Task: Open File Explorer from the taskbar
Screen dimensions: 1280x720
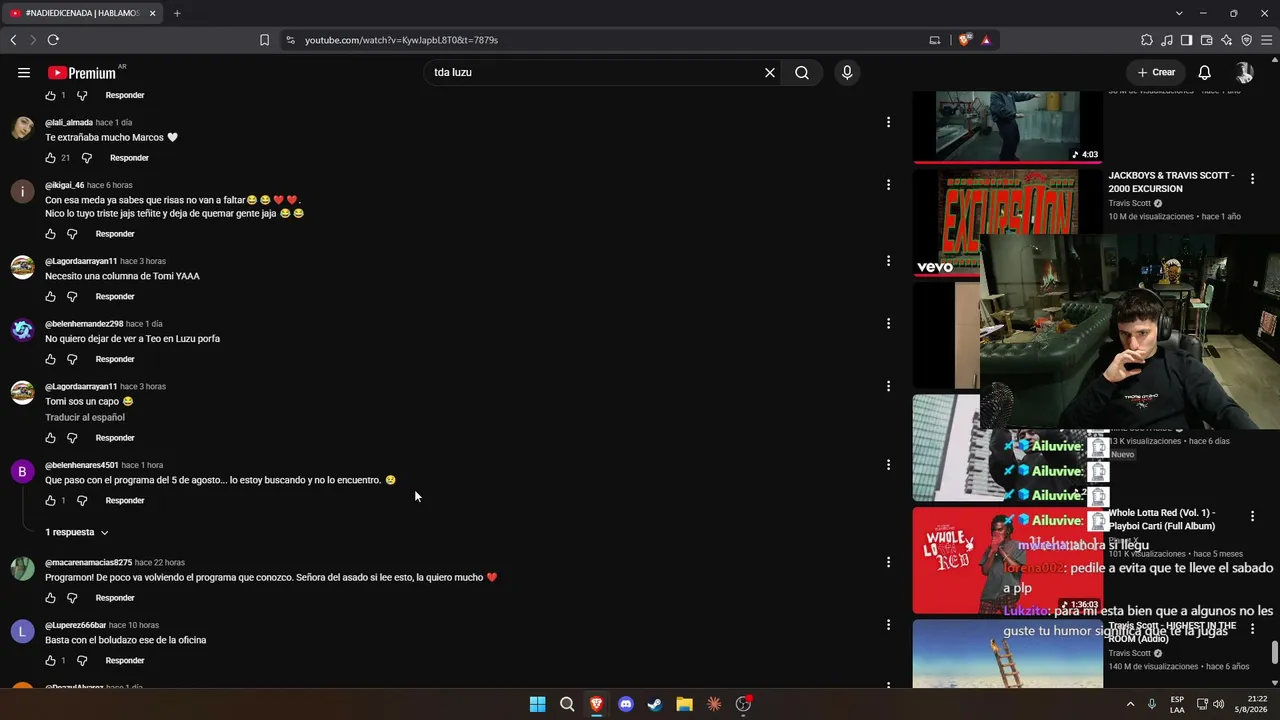Action: 684,704
